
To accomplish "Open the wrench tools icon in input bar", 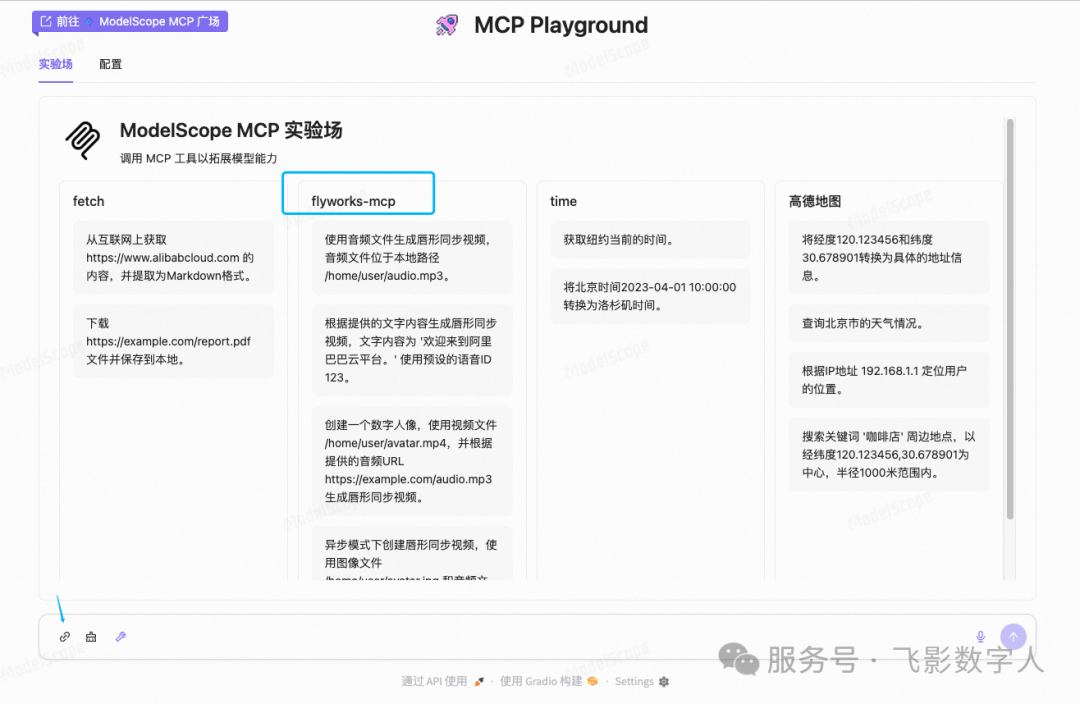I will click(x=121, y=636).
